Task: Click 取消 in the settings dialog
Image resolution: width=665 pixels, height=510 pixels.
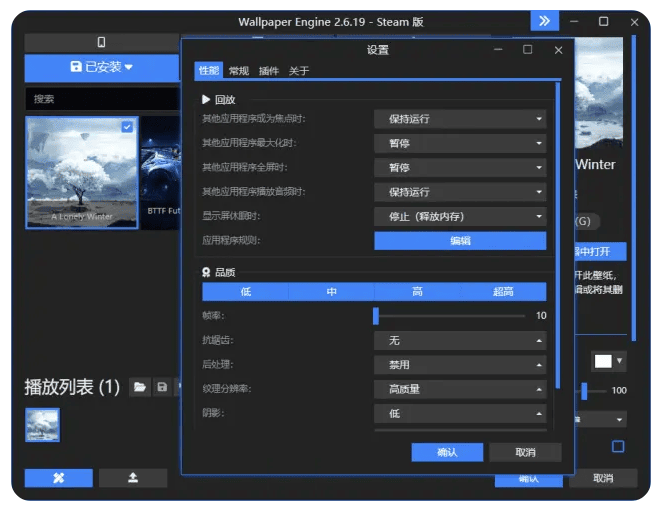Action: point(525,452)
